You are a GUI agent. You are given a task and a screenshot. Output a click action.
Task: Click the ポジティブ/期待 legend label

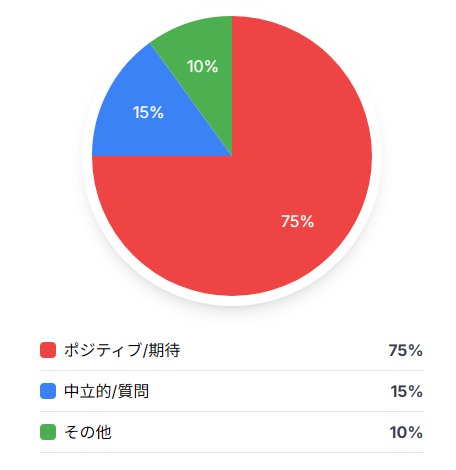coord(122,350)
